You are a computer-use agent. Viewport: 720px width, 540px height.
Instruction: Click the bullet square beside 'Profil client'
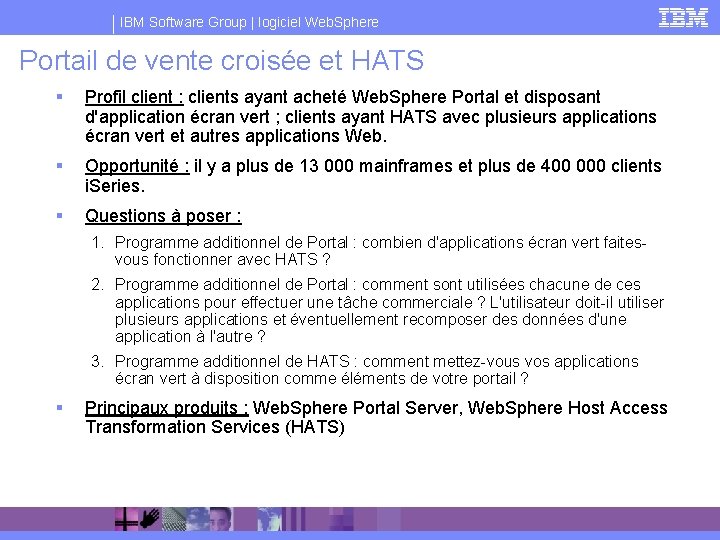pos(59,97)
